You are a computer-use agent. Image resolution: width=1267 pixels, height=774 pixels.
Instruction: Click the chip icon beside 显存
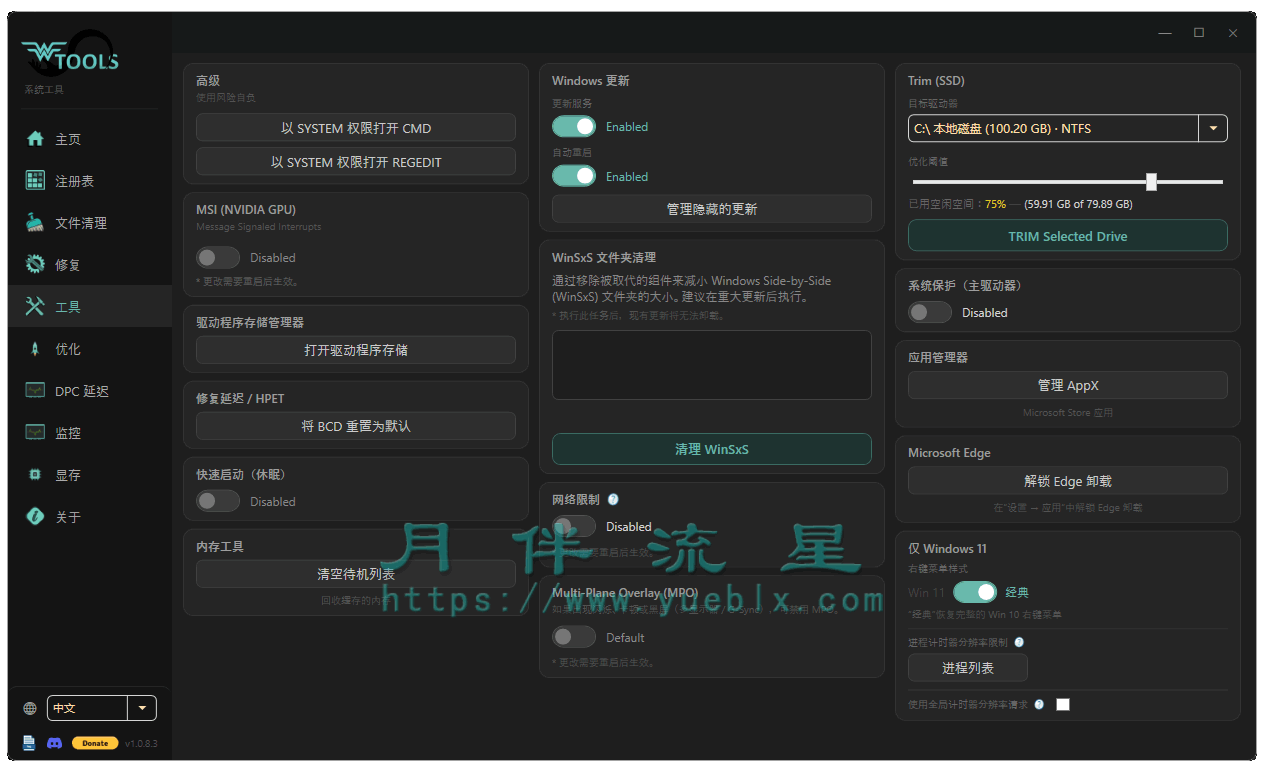pyautogui.click(x=35, y=475)
